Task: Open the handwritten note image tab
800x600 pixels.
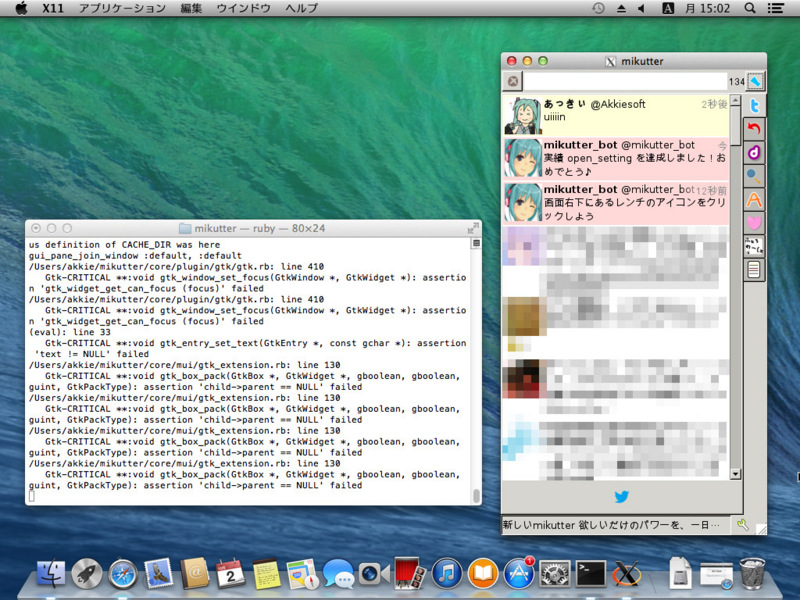Action: pos(754,246)
